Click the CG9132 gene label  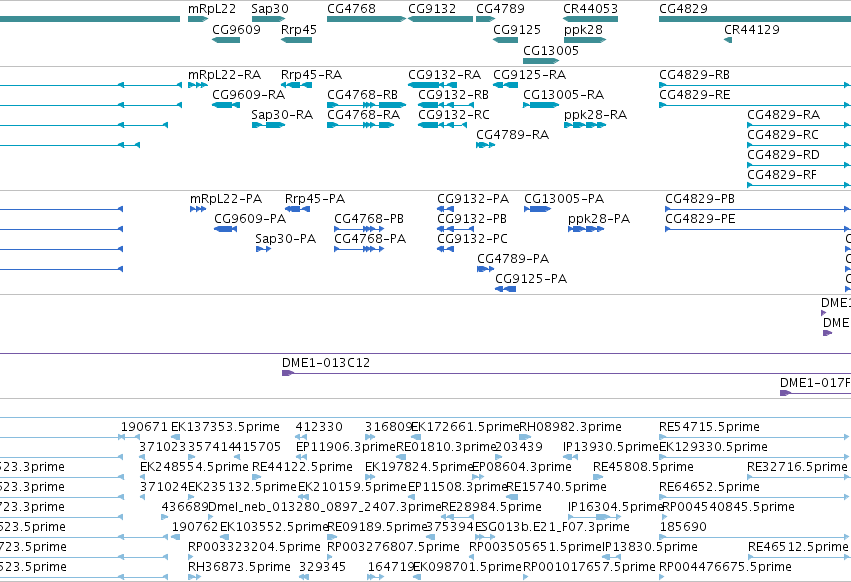[x=432, y=9]
